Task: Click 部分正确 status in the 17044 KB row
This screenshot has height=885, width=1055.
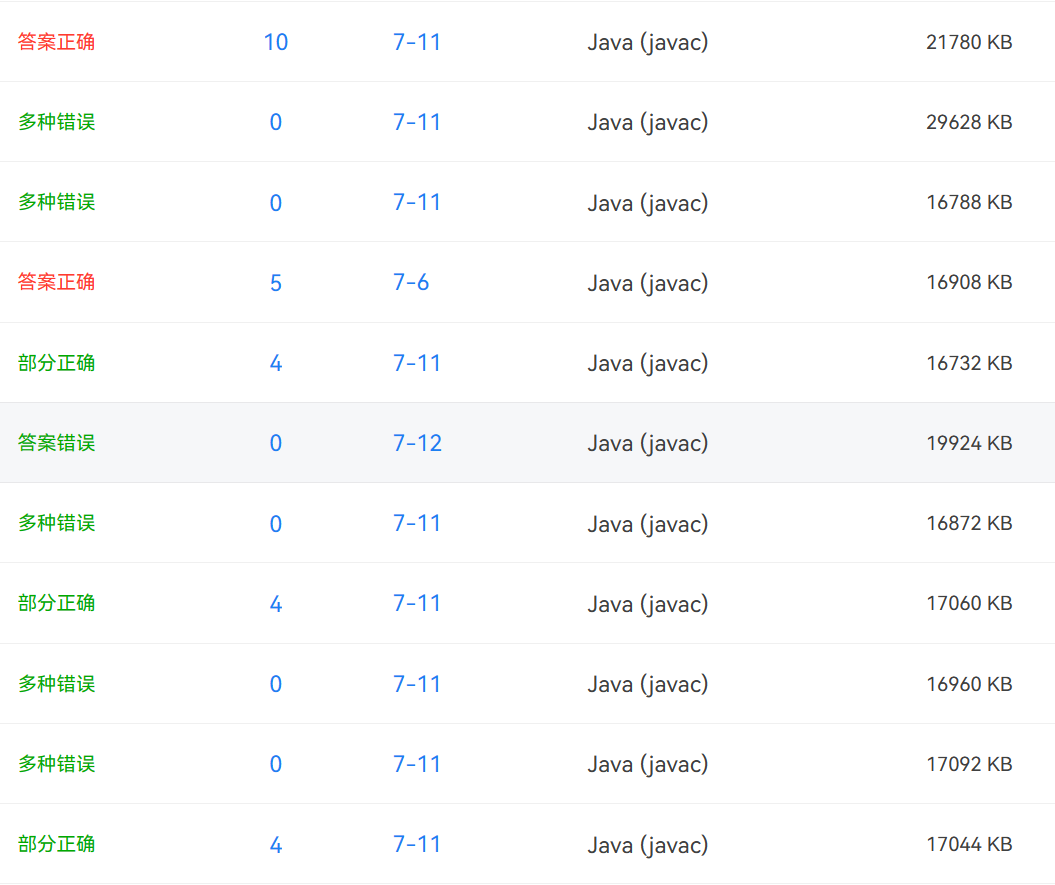Action: (x=56, y=844)
